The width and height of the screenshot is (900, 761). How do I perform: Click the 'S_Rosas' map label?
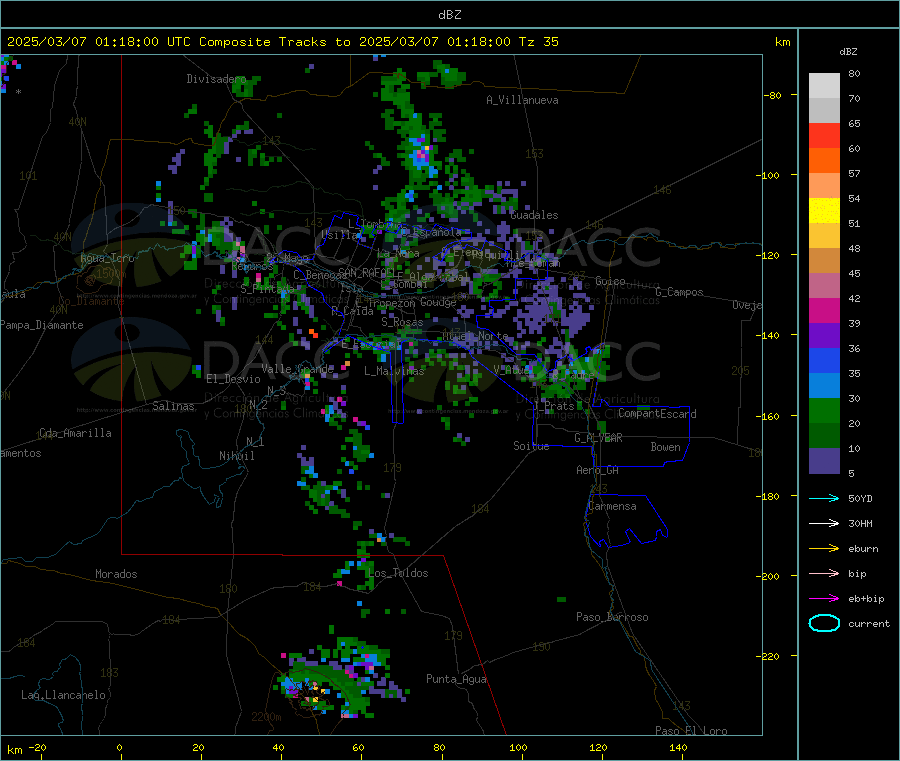[x=402, y=323]
